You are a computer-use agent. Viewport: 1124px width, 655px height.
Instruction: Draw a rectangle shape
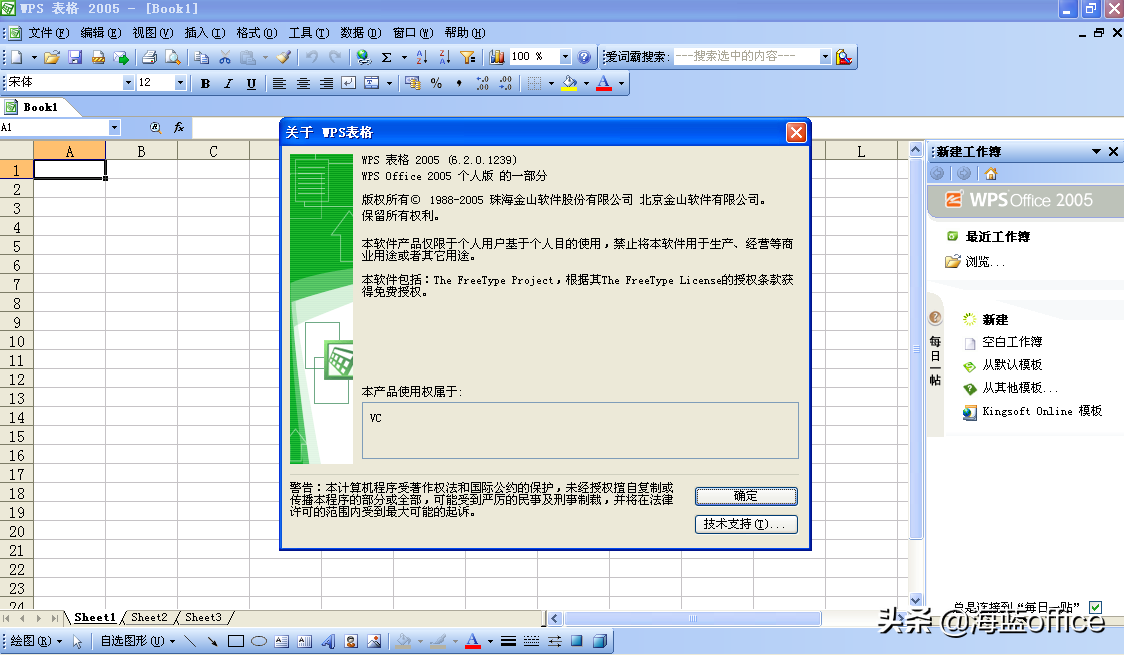236,641
